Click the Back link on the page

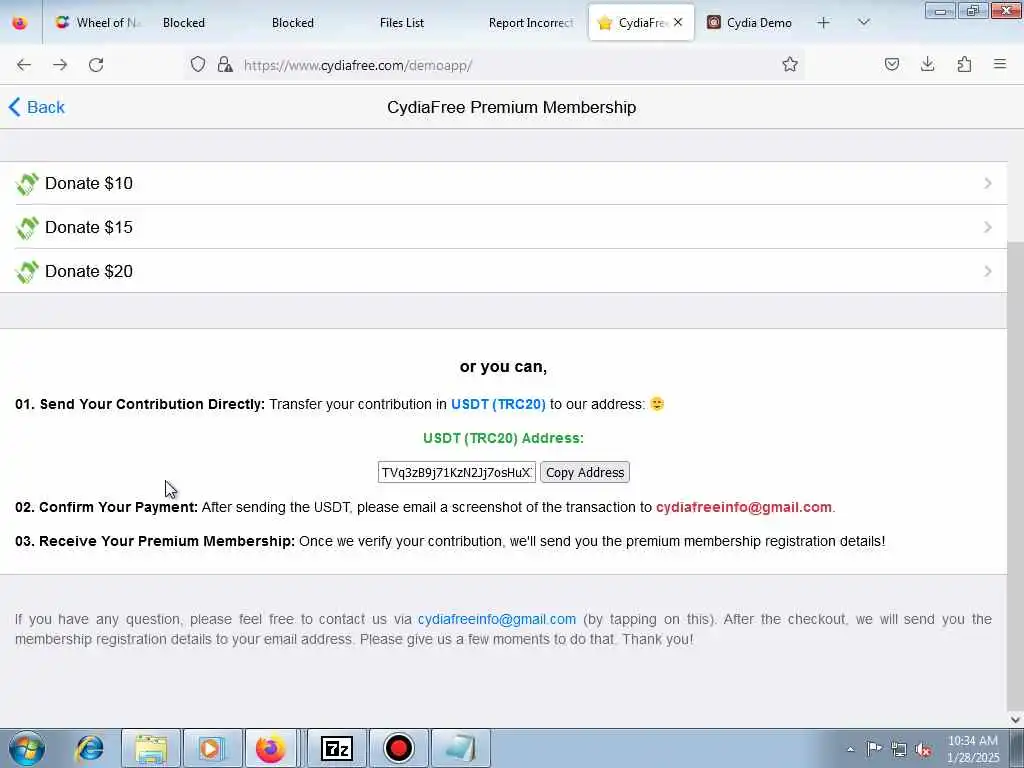pos(37,107)
